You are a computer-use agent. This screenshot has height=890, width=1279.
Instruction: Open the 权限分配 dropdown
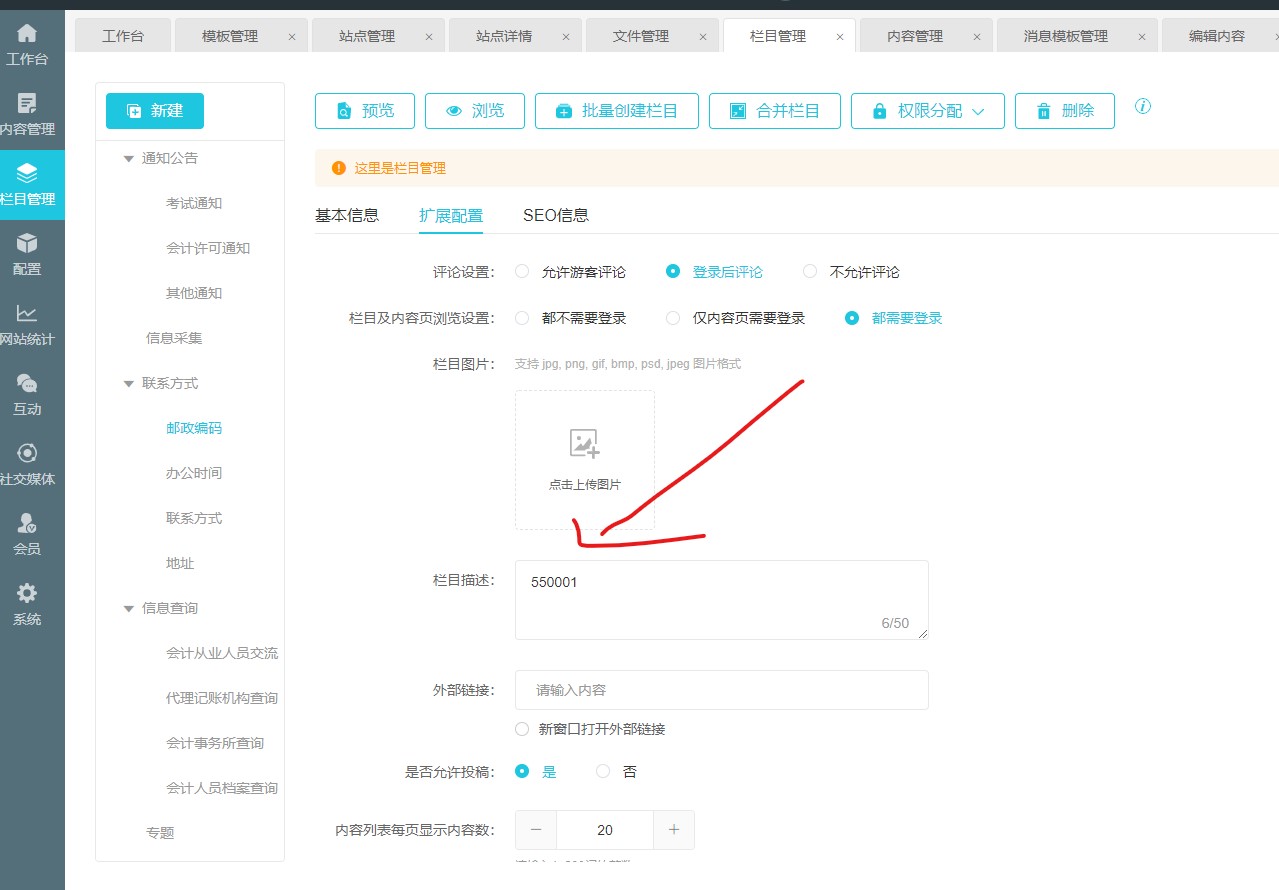(924, 111)
